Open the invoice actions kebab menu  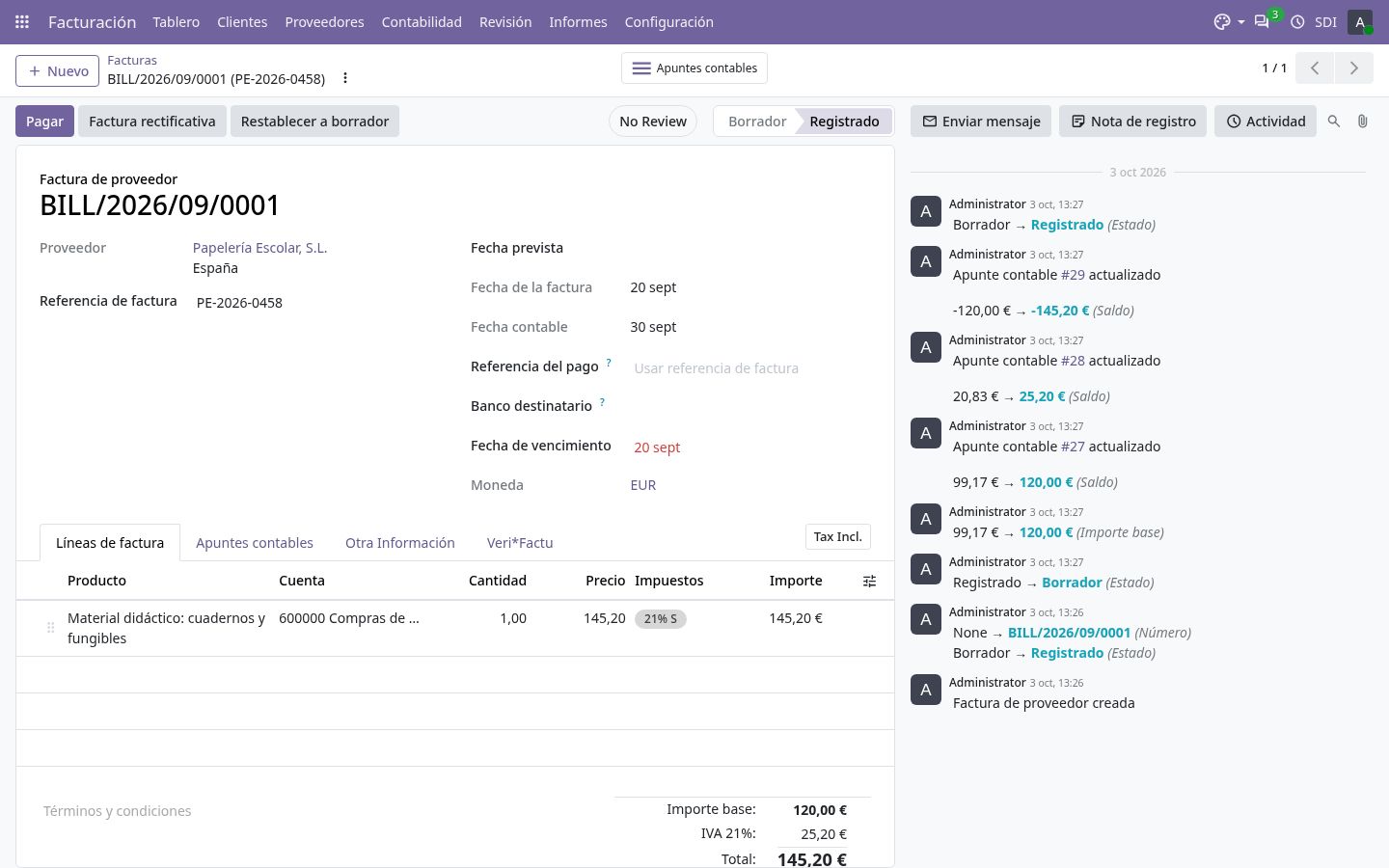pos(344,78)
